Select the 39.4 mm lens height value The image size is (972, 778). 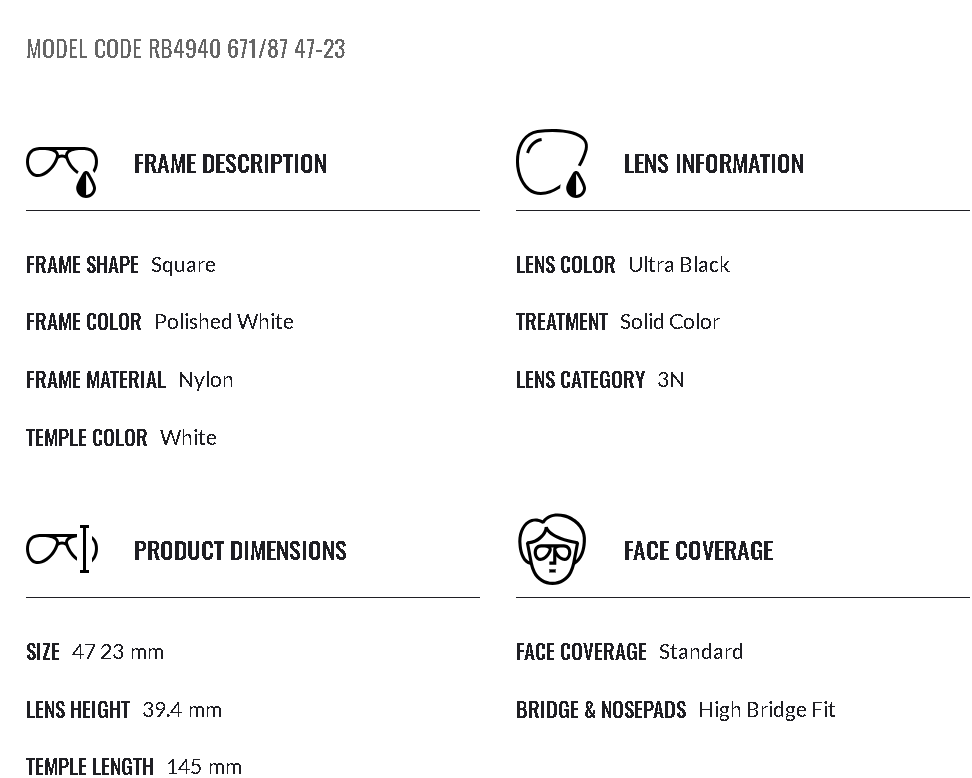click(182, 710)
